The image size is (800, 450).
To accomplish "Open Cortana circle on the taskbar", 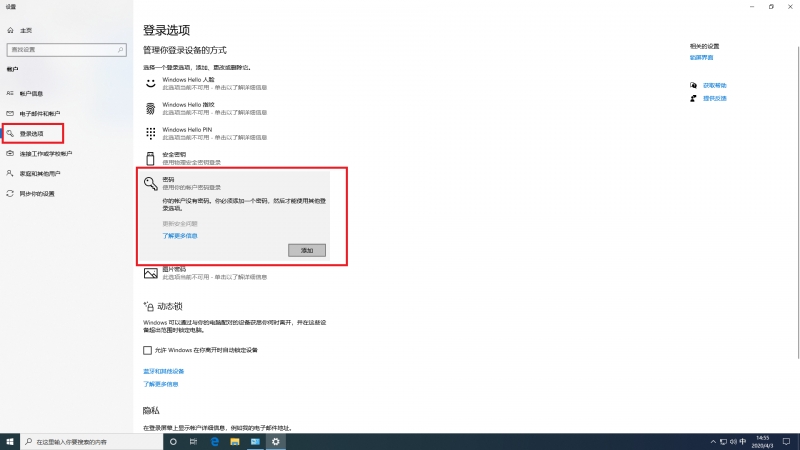I will point(173,442).
